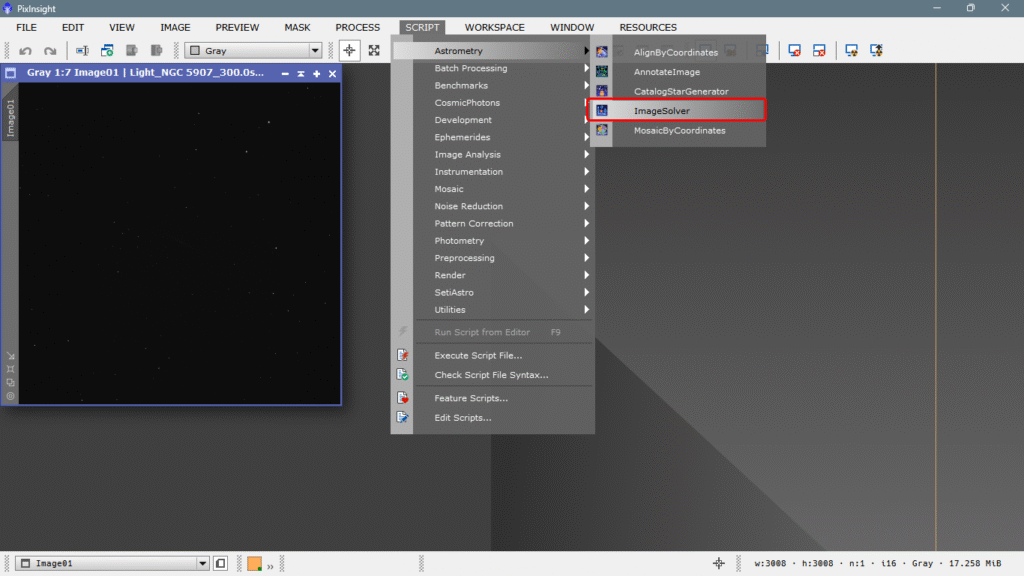Choose Execute Script File... entry
Image resolution: width=1024 pixels, height=576 pixels.
pos(492,355)
